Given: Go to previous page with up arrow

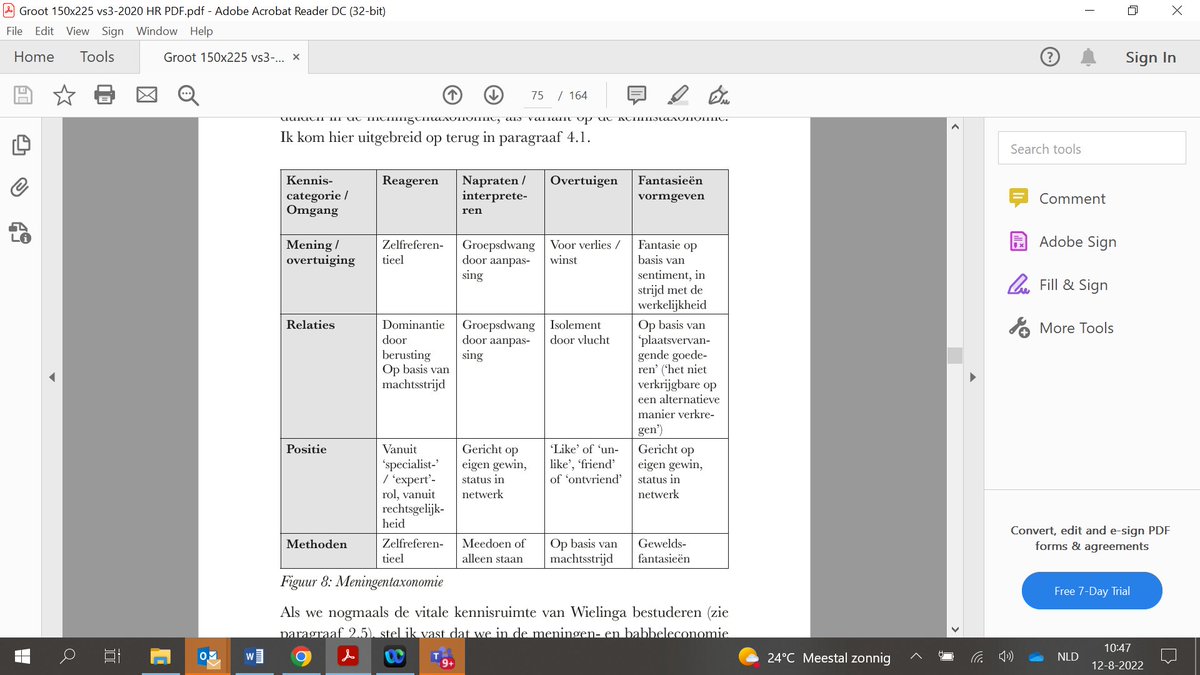Looking at the screenshot, I should (x=452, y=95).
